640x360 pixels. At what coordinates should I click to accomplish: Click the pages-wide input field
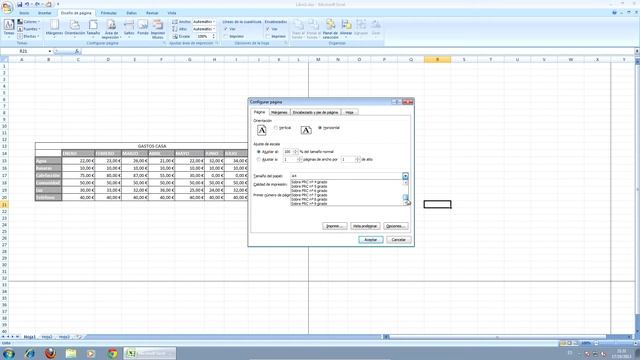[x=290, y=159]
